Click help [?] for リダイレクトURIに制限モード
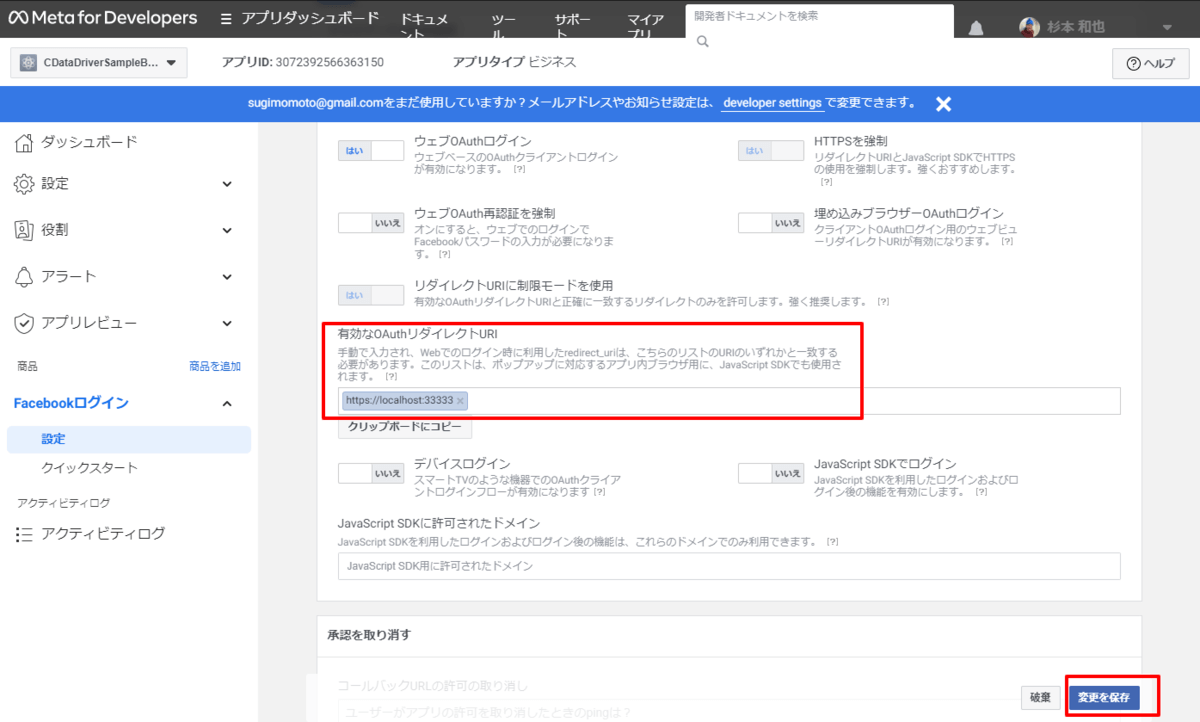The height and width of the screenshot is (722, 1200). pos(883,301)
